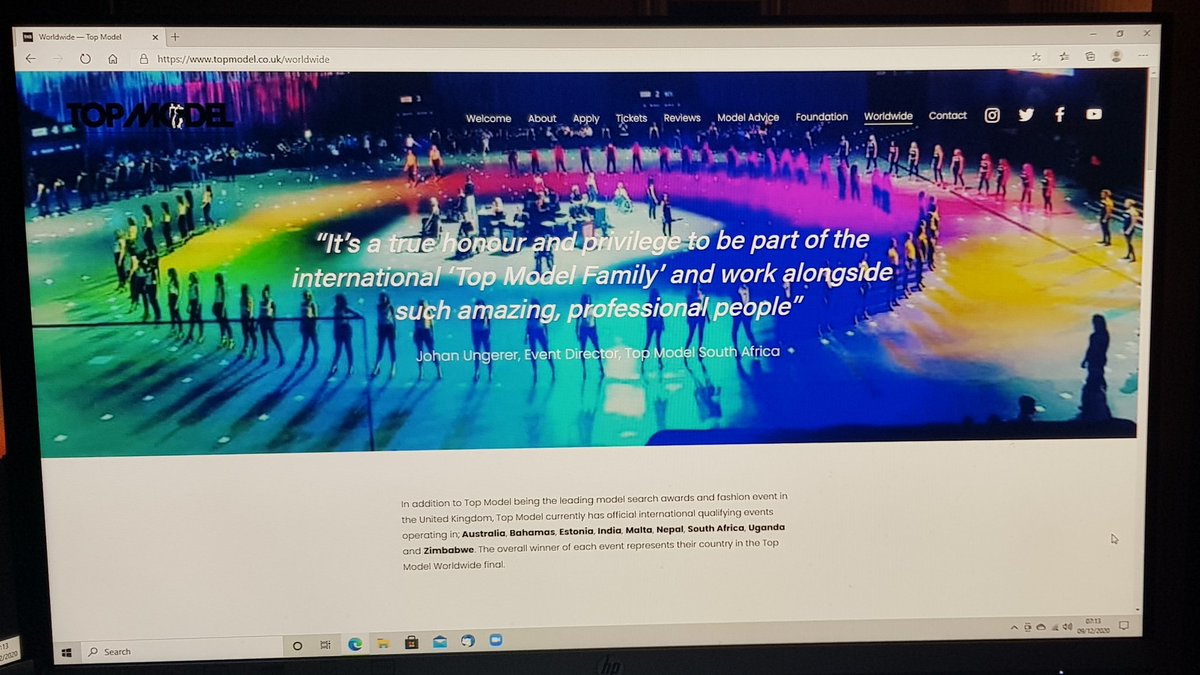Open the Windows Start menu
Viewport: 1200px width, 675px height.
click(66, 651)
